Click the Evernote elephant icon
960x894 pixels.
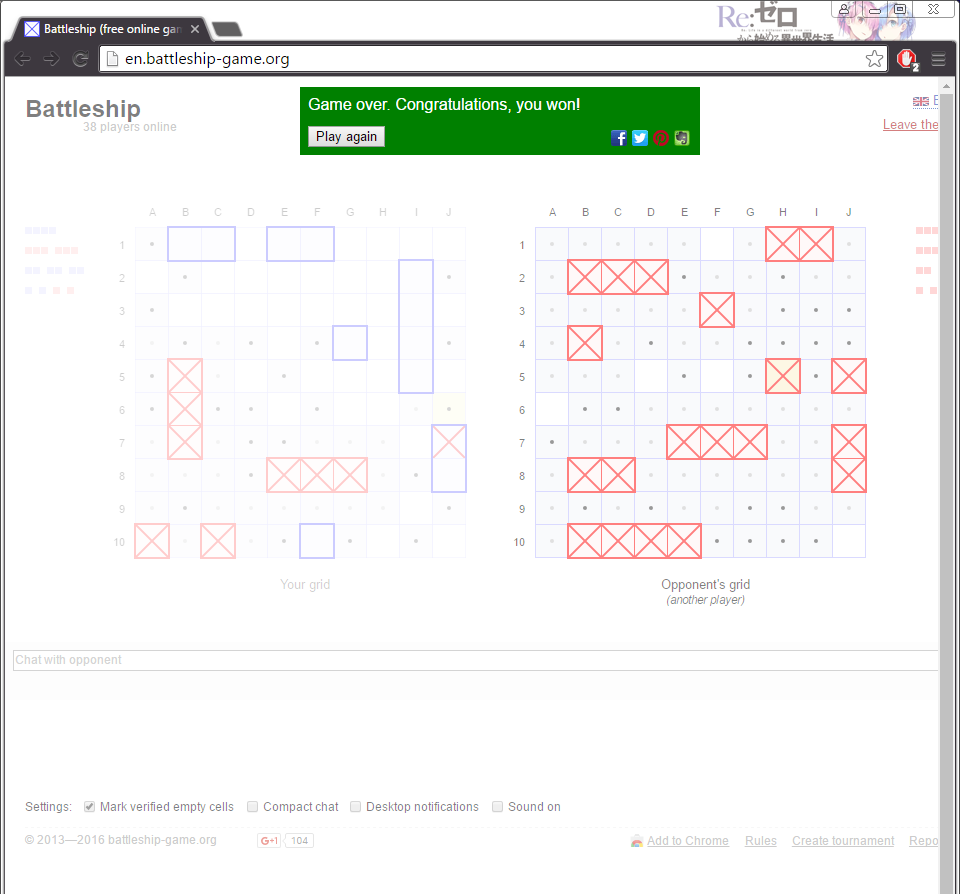(x=681, y=138)
